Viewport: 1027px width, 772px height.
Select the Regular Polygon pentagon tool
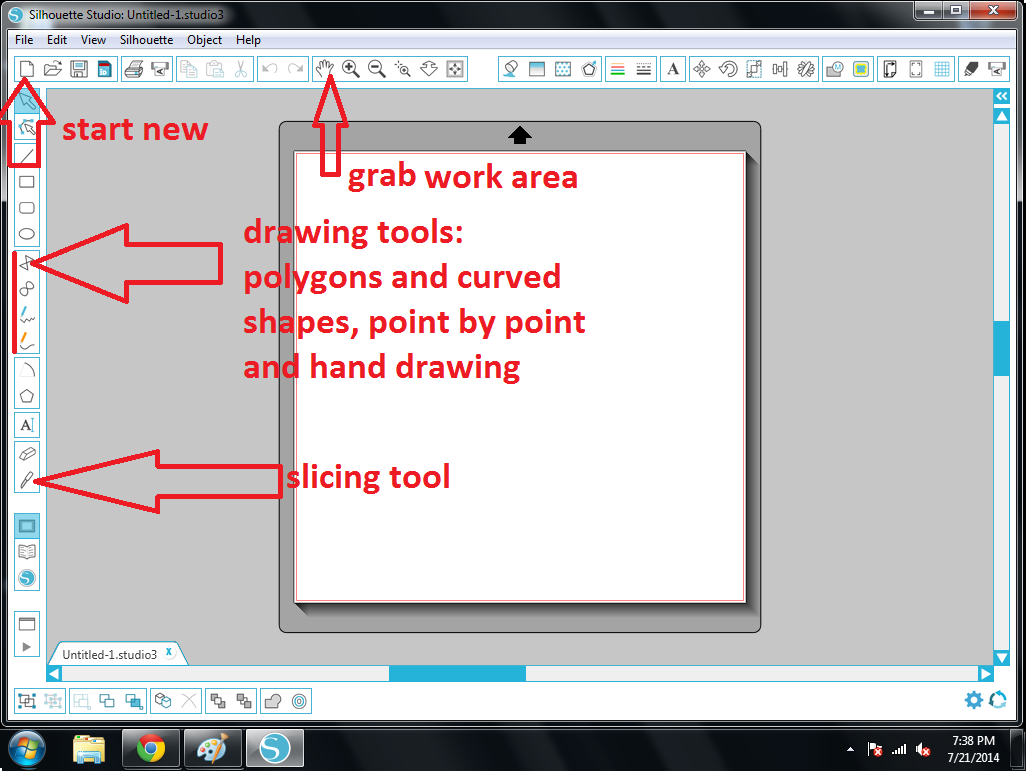(27, 396)
